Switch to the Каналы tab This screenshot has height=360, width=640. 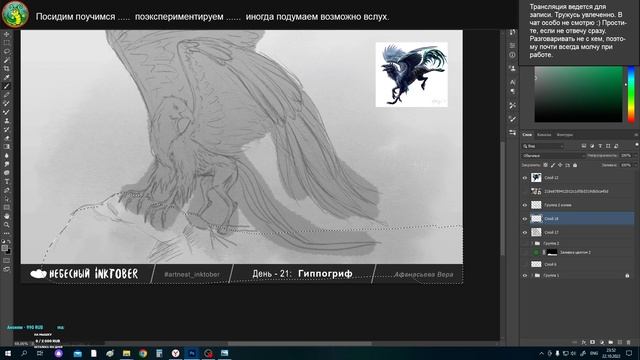pyautogui.click(x=544, y=135)
